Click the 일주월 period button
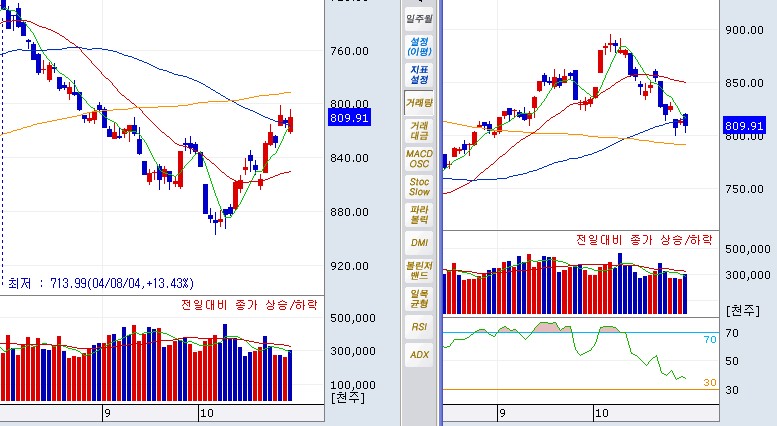 pos(419,18)
